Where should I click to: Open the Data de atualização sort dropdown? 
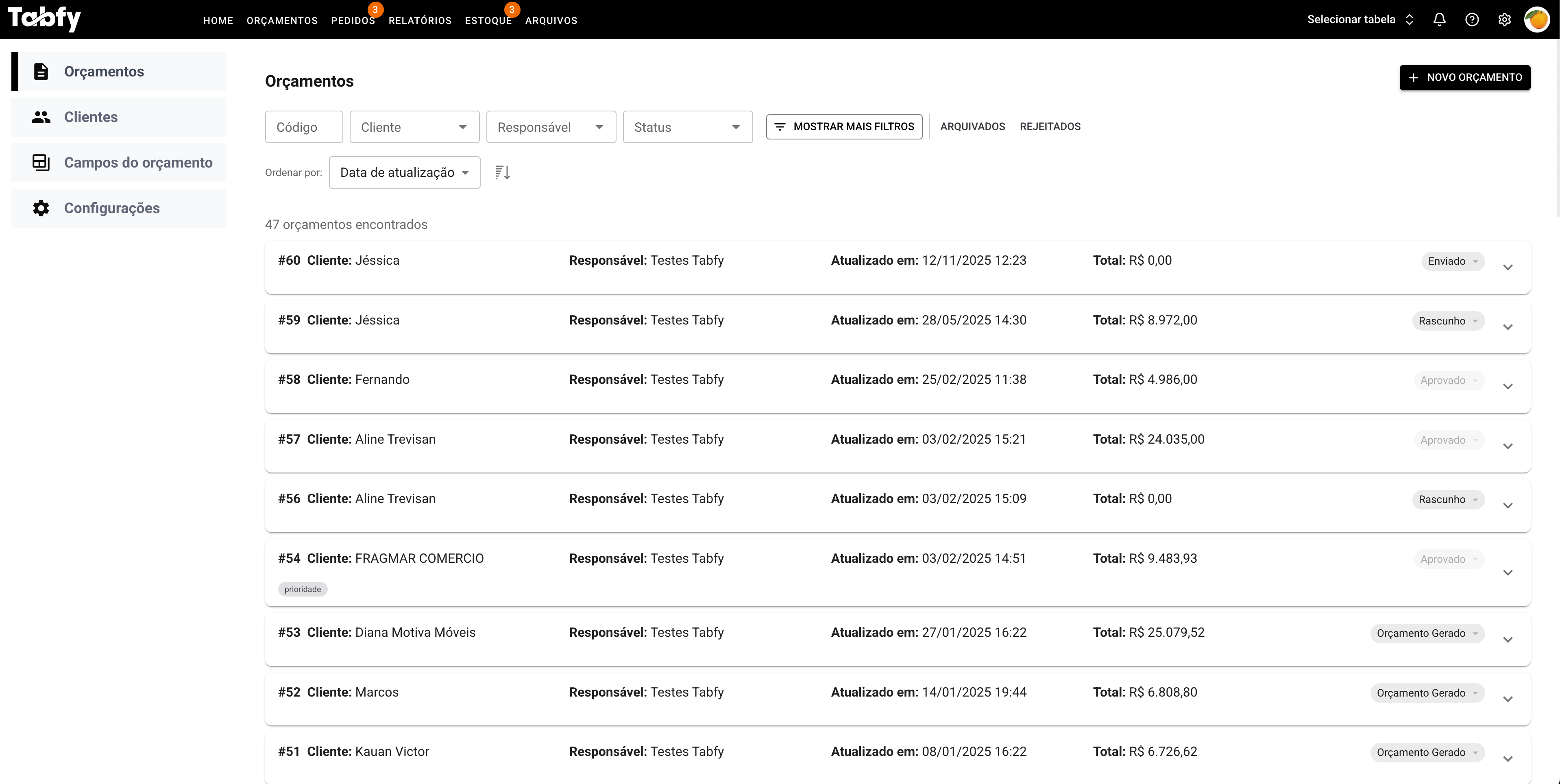coord(404,172)
